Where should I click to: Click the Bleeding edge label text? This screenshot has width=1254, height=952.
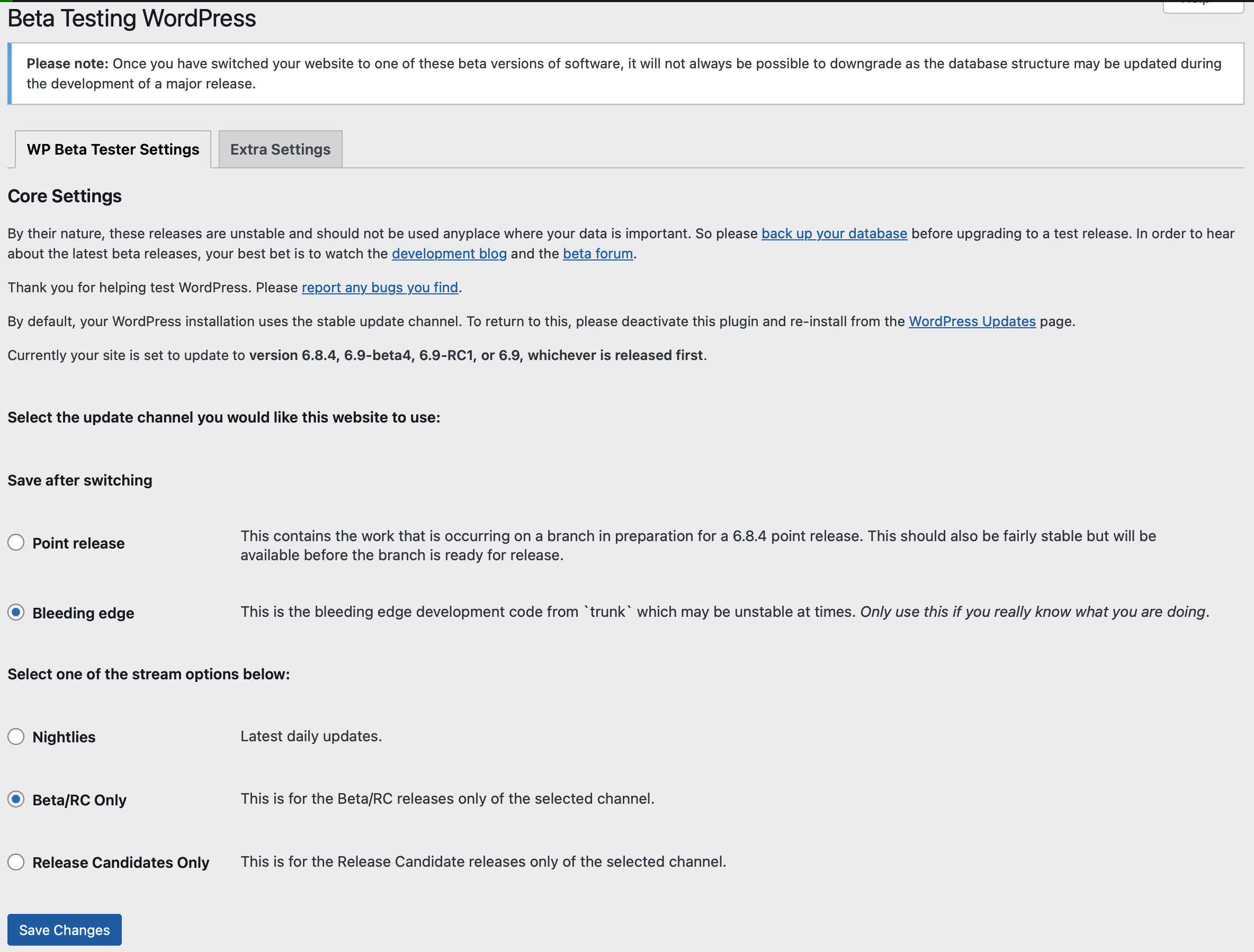pos(83,613)
